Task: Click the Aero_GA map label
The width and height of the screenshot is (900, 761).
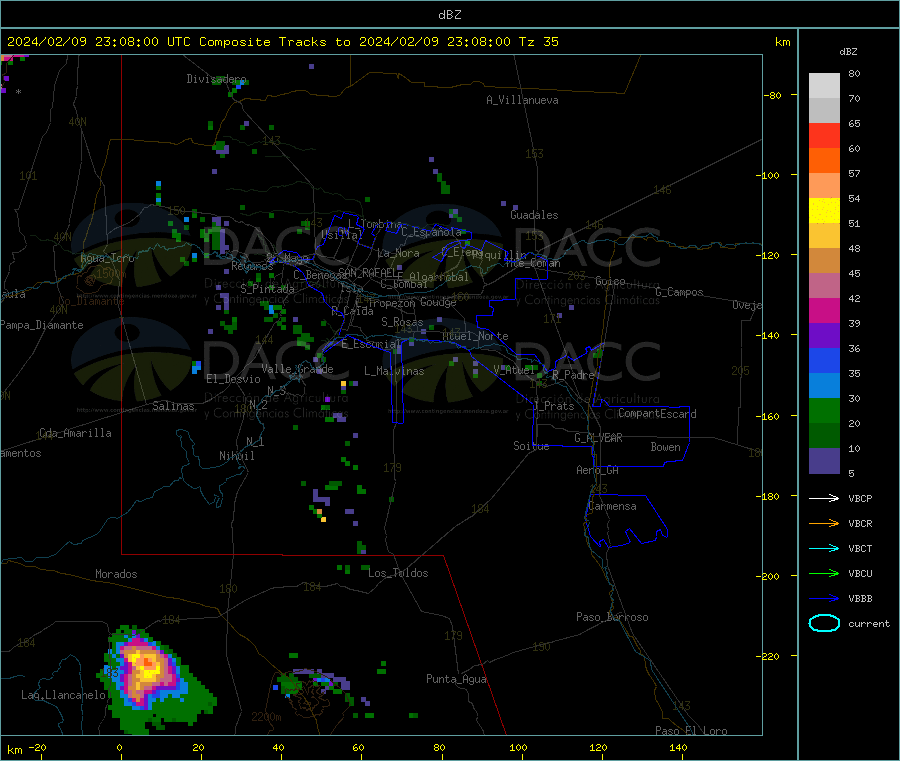Action: tap(597, 470)
